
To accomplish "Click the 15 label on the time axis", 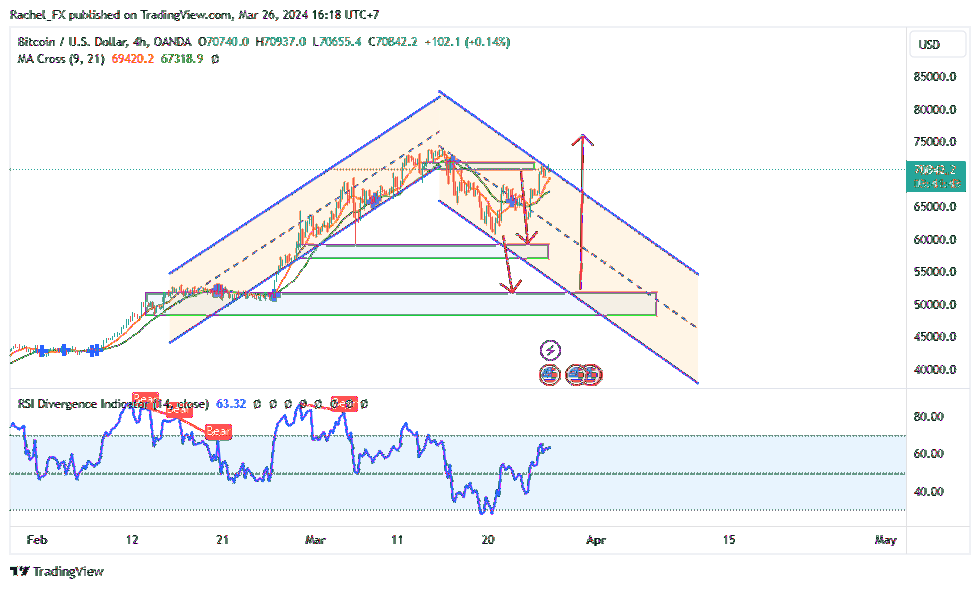I will [x=729, y=540].
